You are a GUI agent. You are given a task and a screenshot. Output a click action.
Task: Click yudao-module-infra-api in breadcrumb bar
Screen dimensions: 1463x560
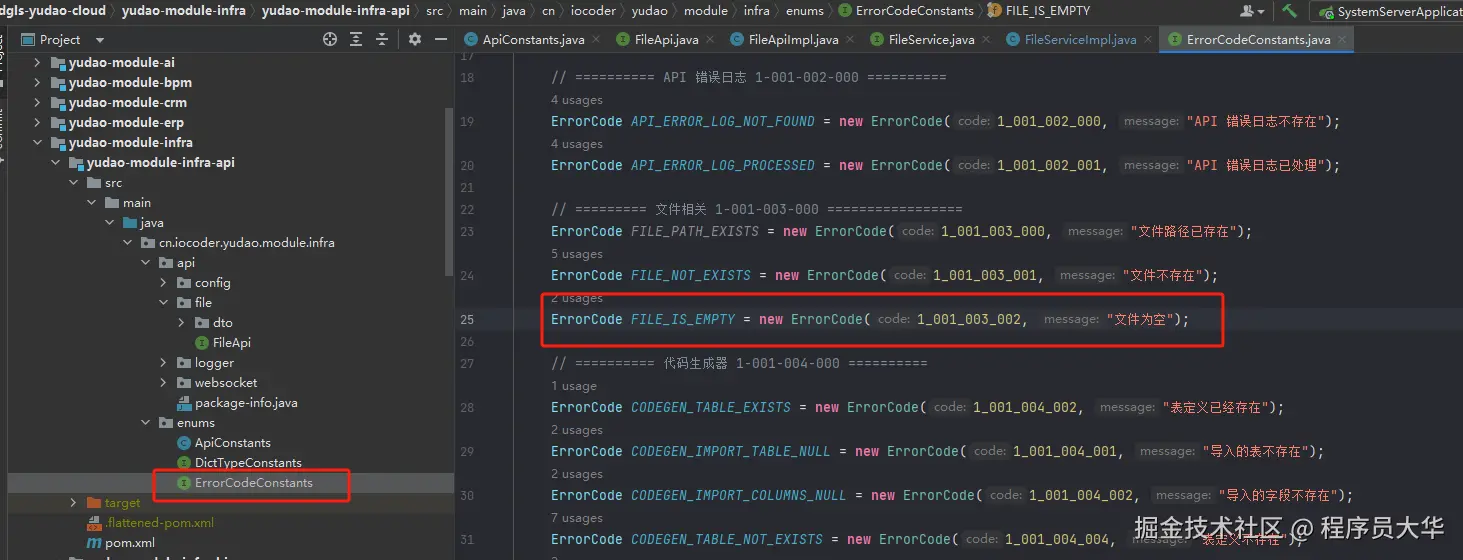click(x=336, y=11)
